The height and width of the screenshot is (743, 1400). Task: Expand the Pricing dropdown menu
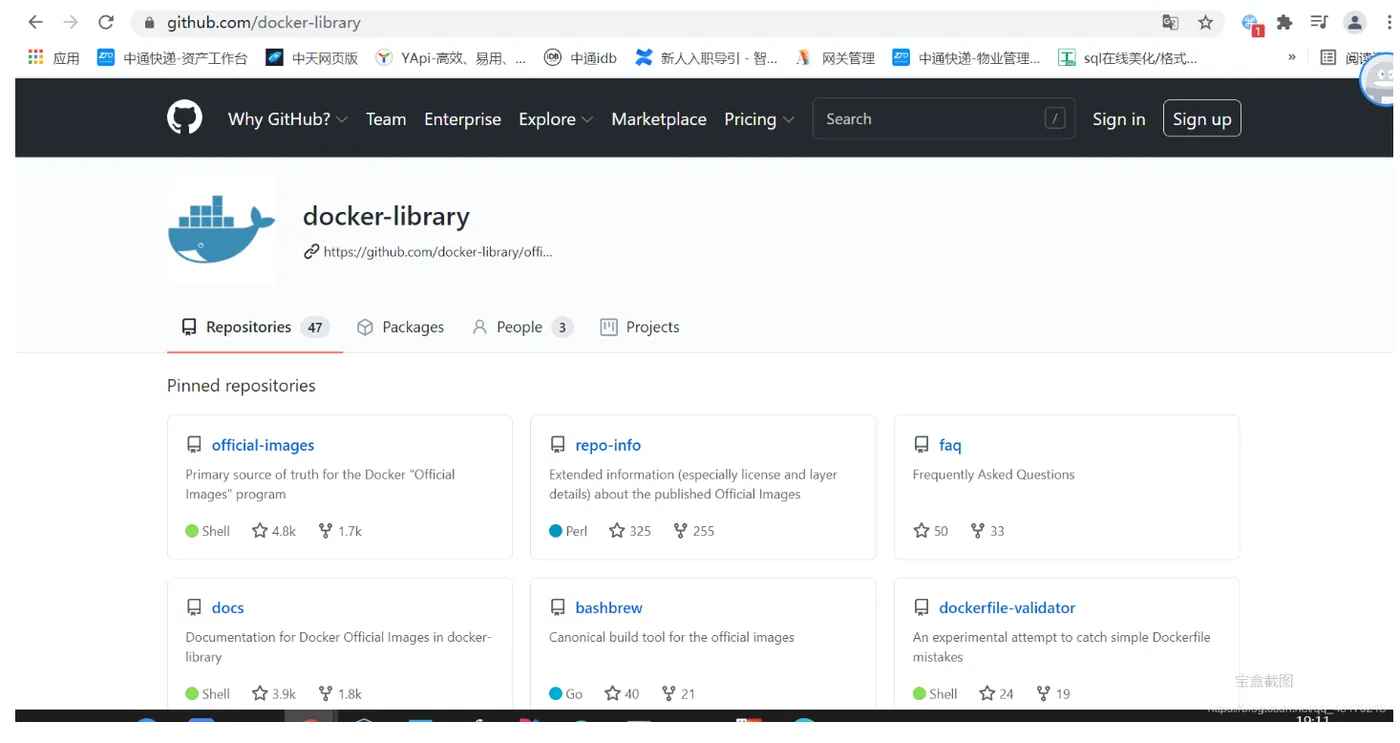759,119
